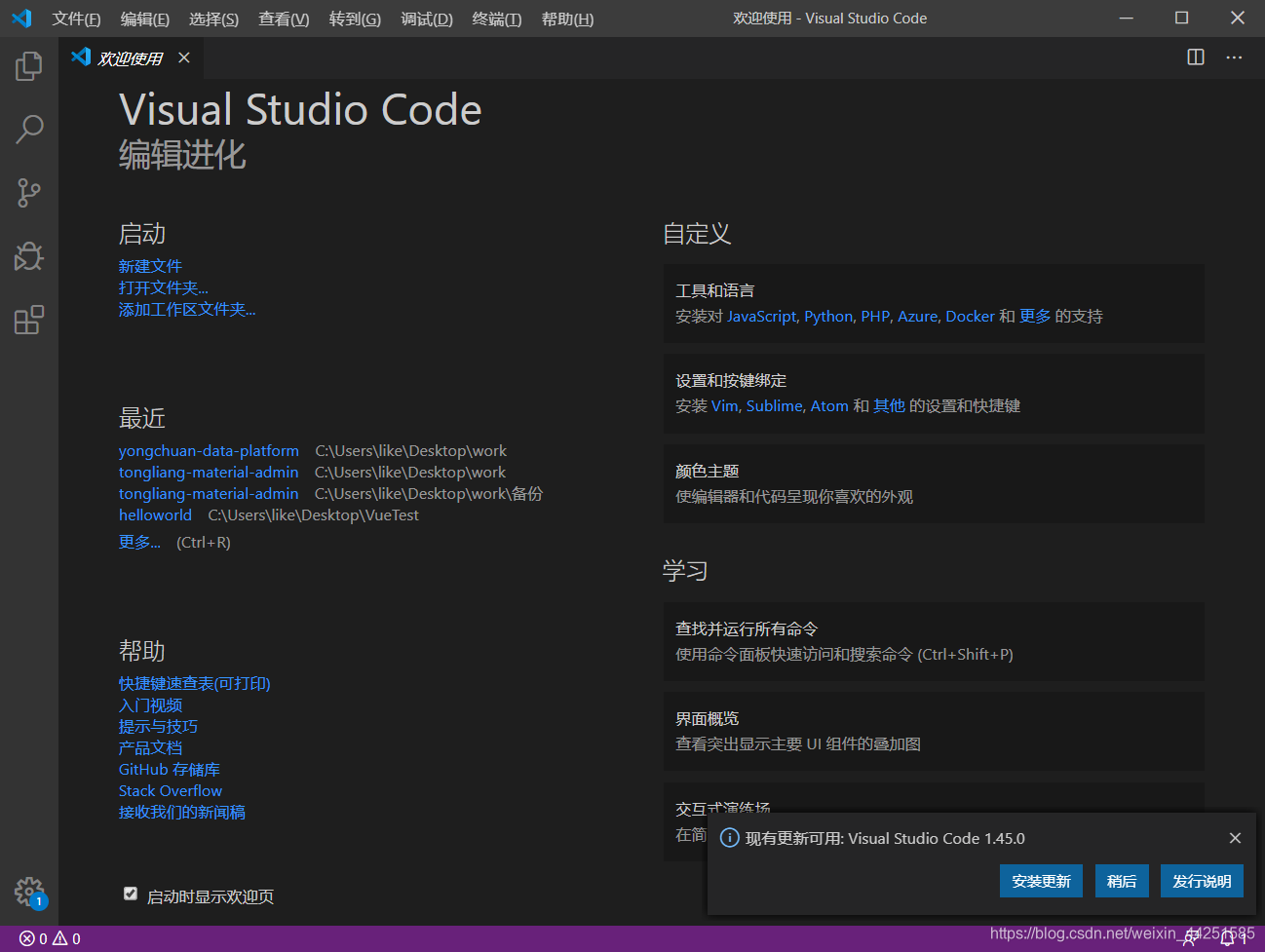The width and height of the screenshot is (1265, 952).
Task: Click the VS Code logo in title bar
Action: (21, 18)
